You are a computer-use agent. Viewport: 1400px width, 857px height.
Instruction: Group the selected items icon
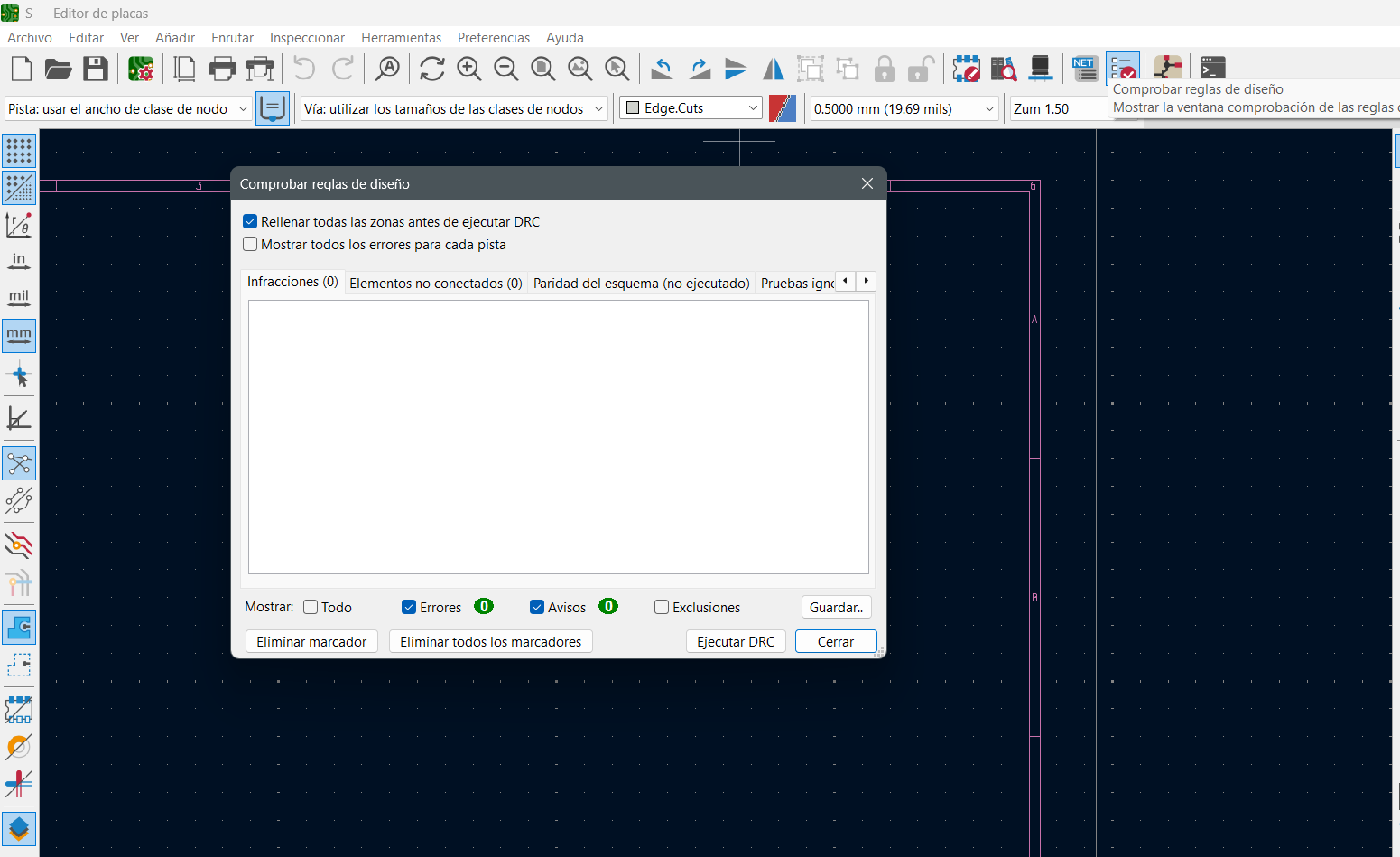[x=811, y=69]
